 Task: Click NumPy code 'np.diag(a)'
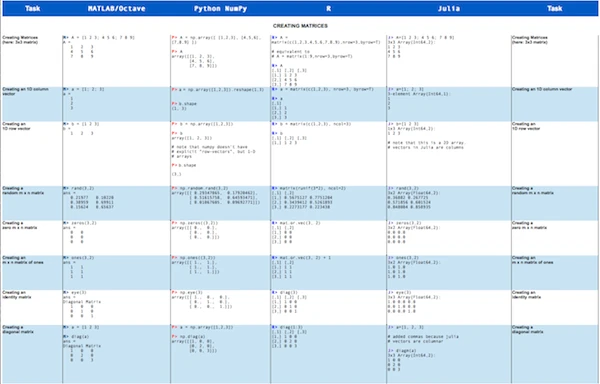[x=191, y=337]
